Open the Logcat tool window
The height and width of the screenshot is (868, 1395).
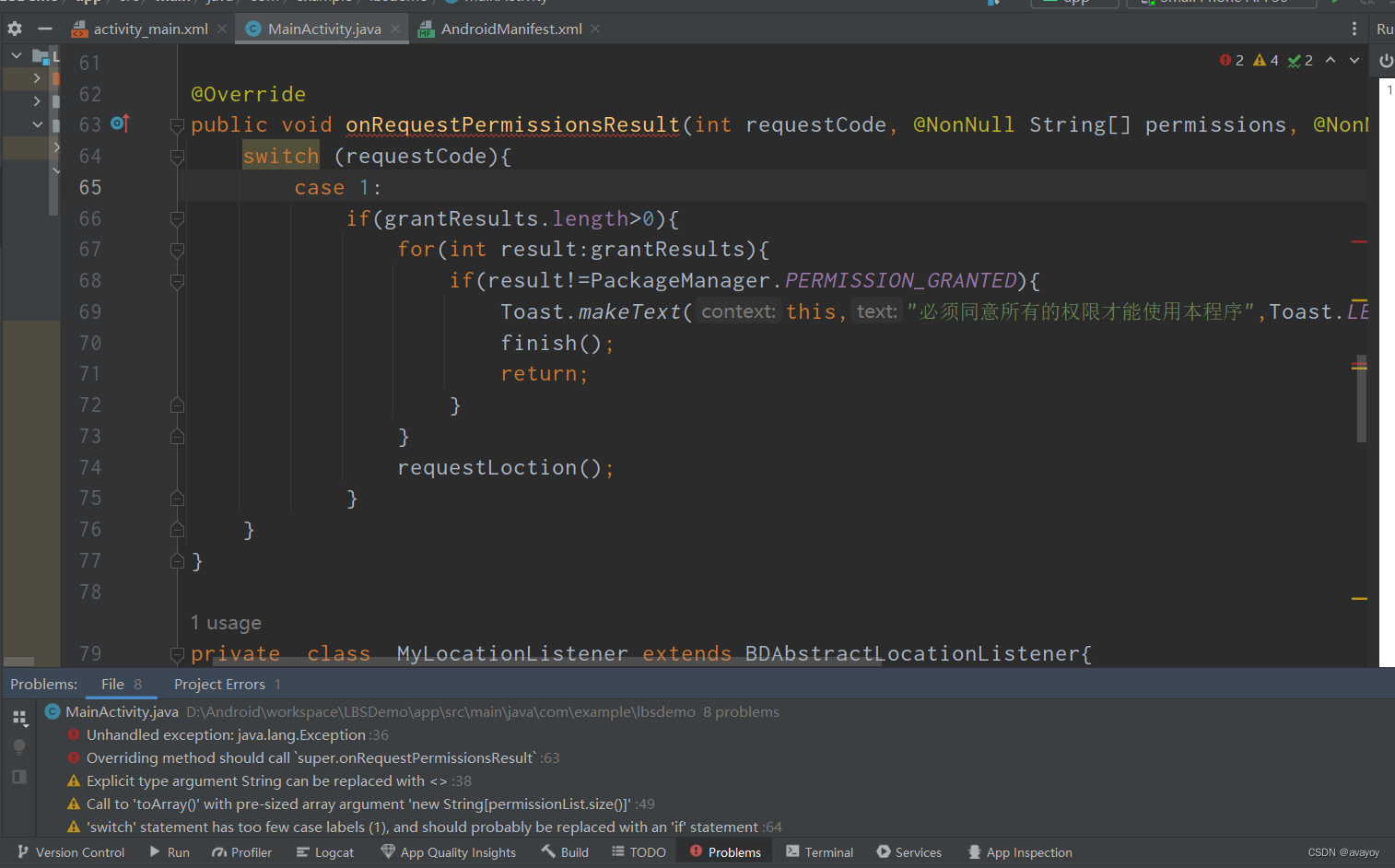point(324,851)
